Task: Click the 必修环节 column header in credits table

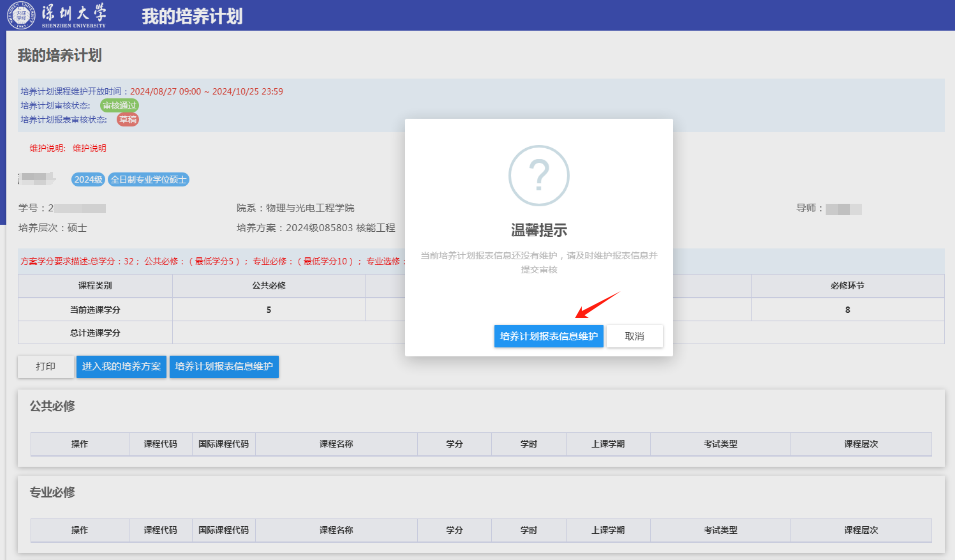Action: click(x=847, y=285)
